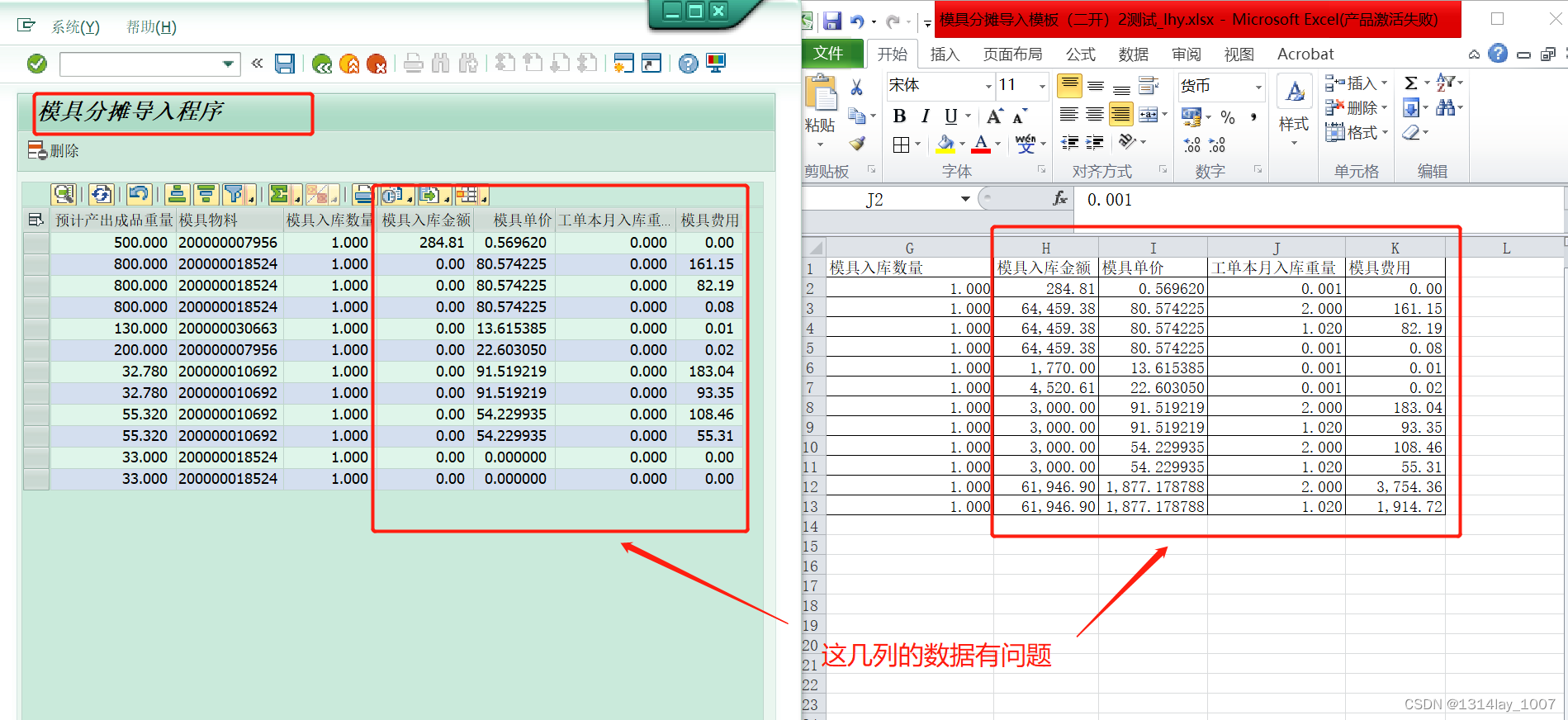
Task: Click the ALV Sort Descending icon
Action: [x=206, y=194]
